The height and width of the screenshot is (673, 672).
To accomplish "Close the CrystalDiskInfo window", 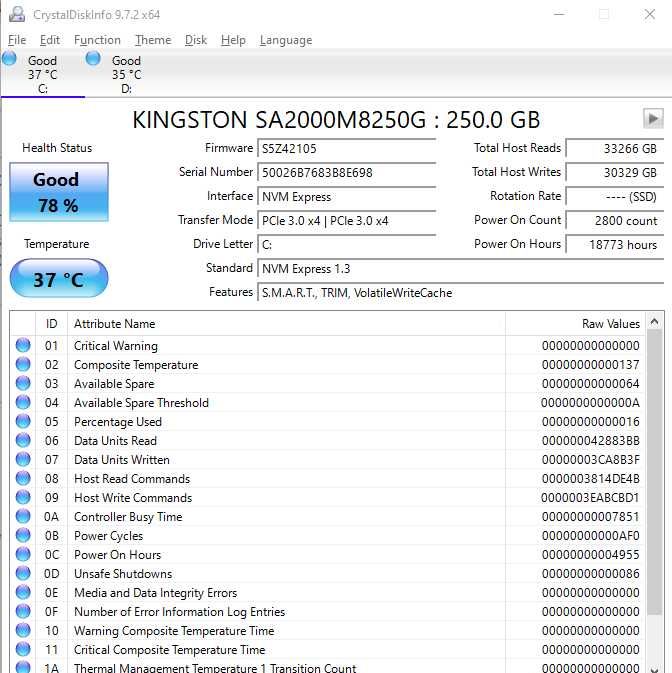I will tap(650, 14).
